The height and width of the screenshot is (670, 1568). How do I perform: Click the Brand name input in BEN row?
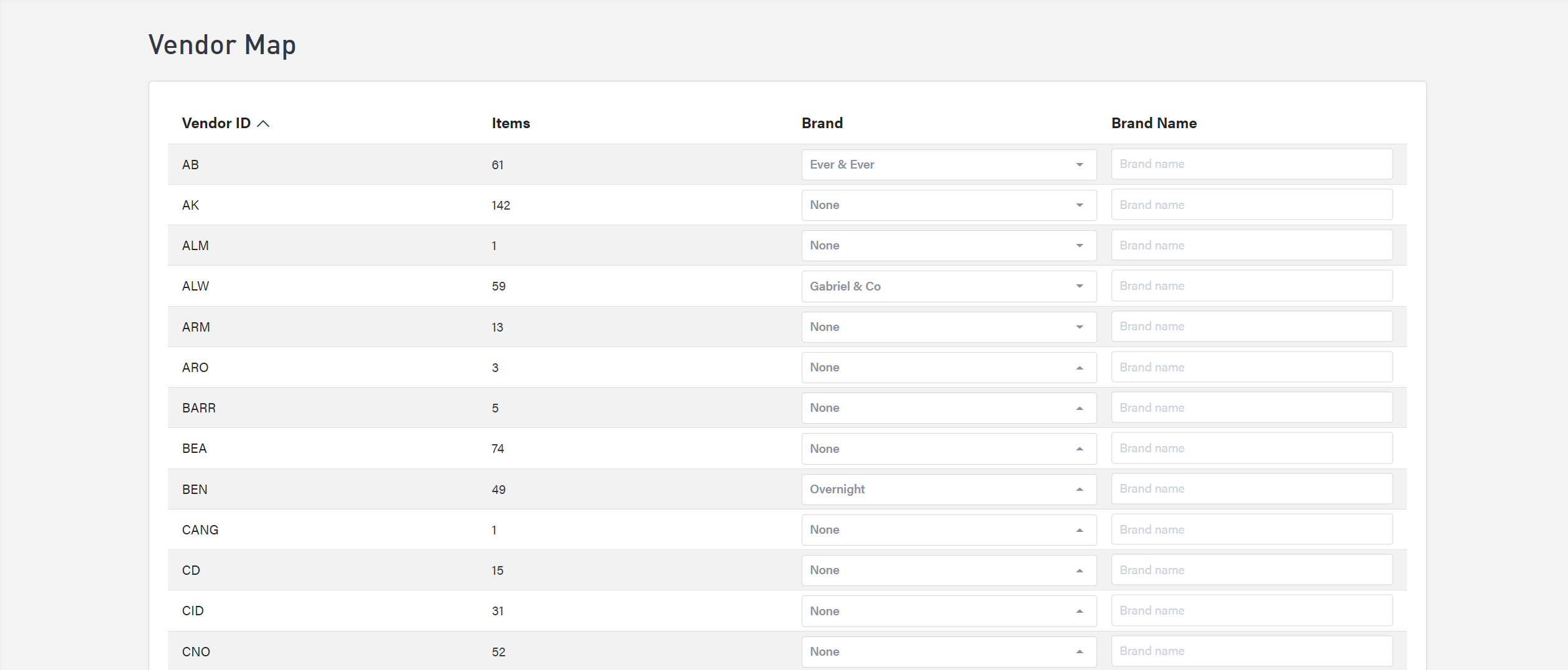[1251, 489]
